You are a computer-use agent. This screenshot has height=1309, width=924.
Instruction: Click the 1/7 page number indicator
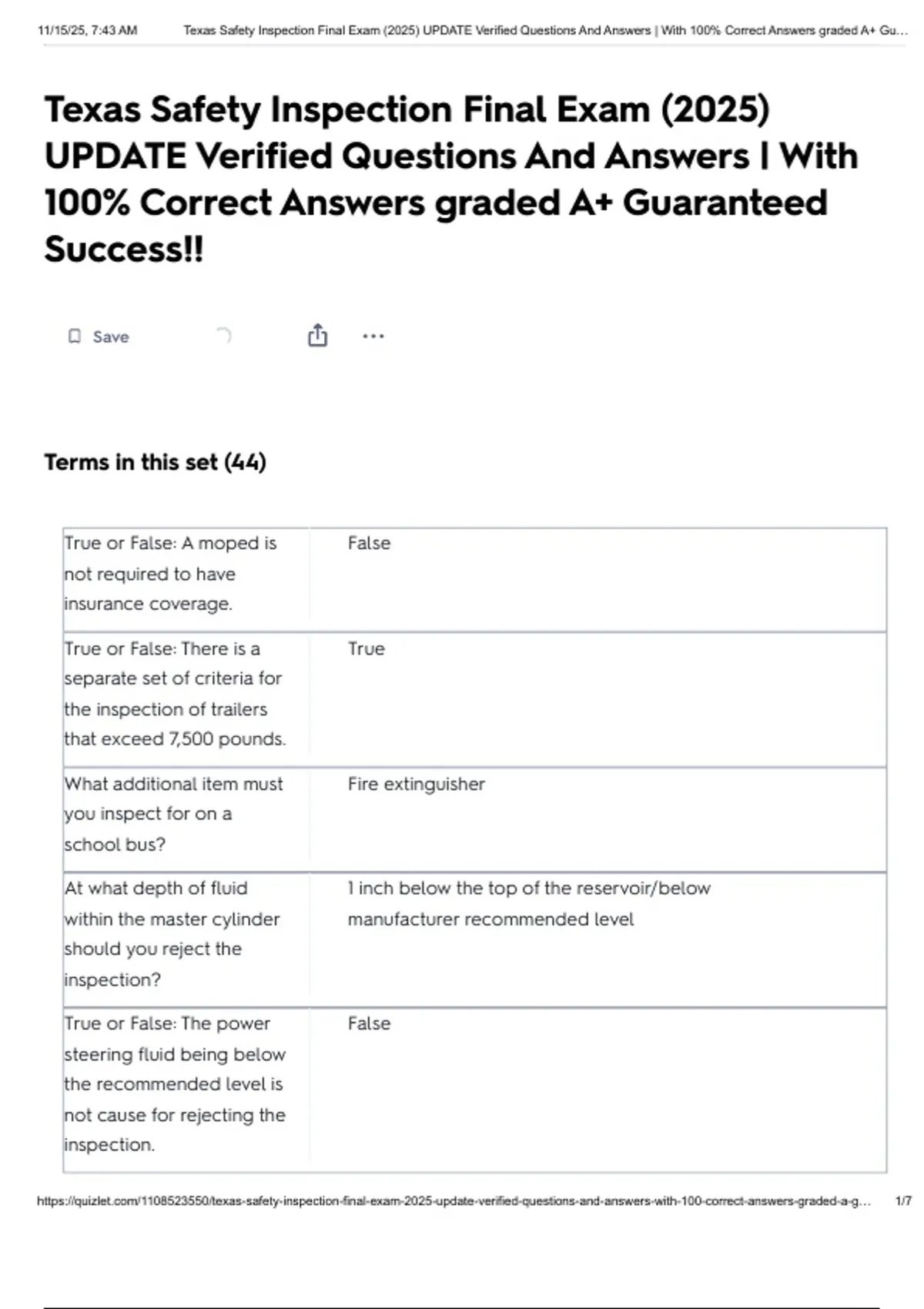(x=903, y=1201)
